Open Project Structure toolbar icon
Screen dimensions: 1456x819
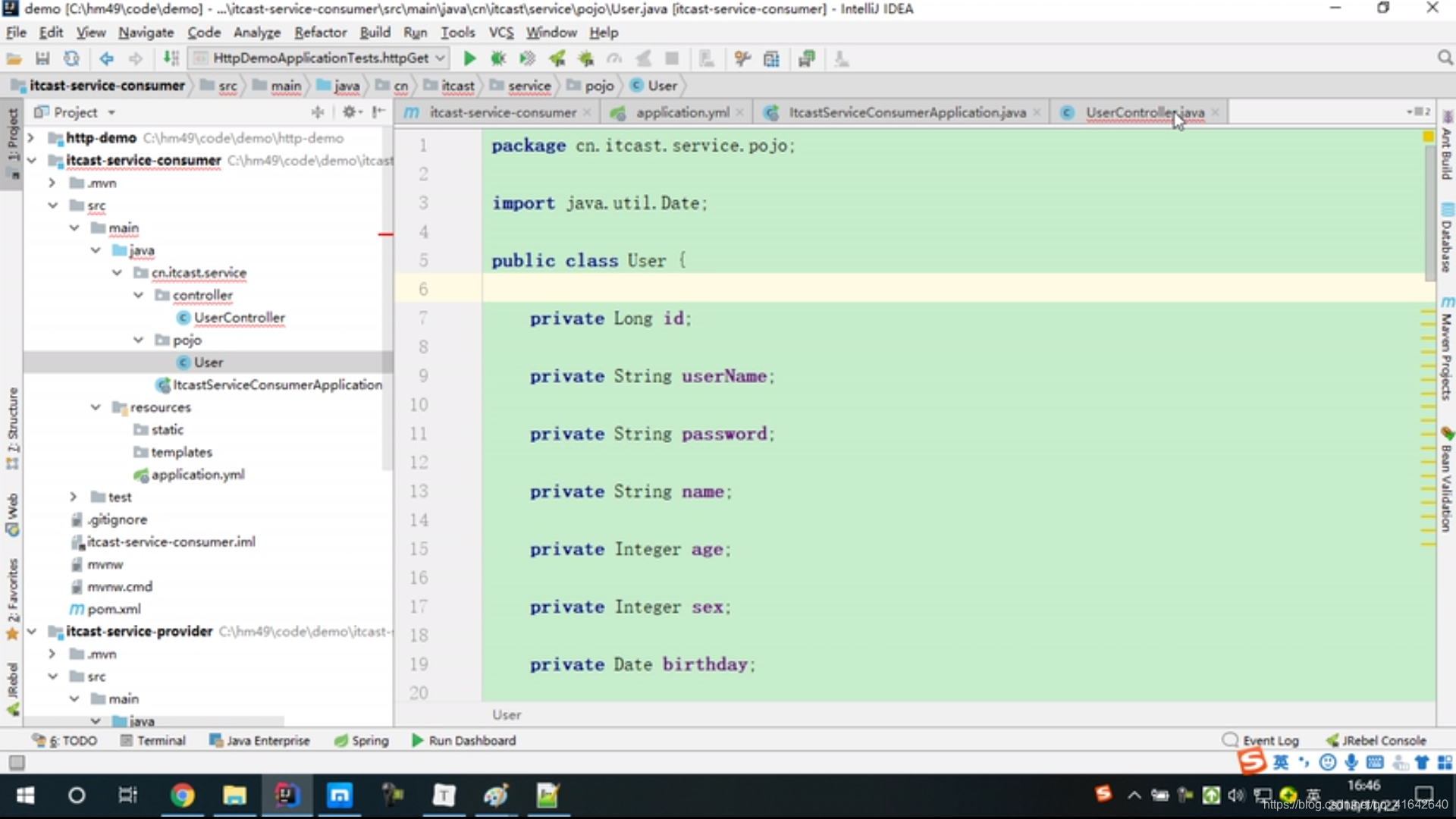point(771,58)
